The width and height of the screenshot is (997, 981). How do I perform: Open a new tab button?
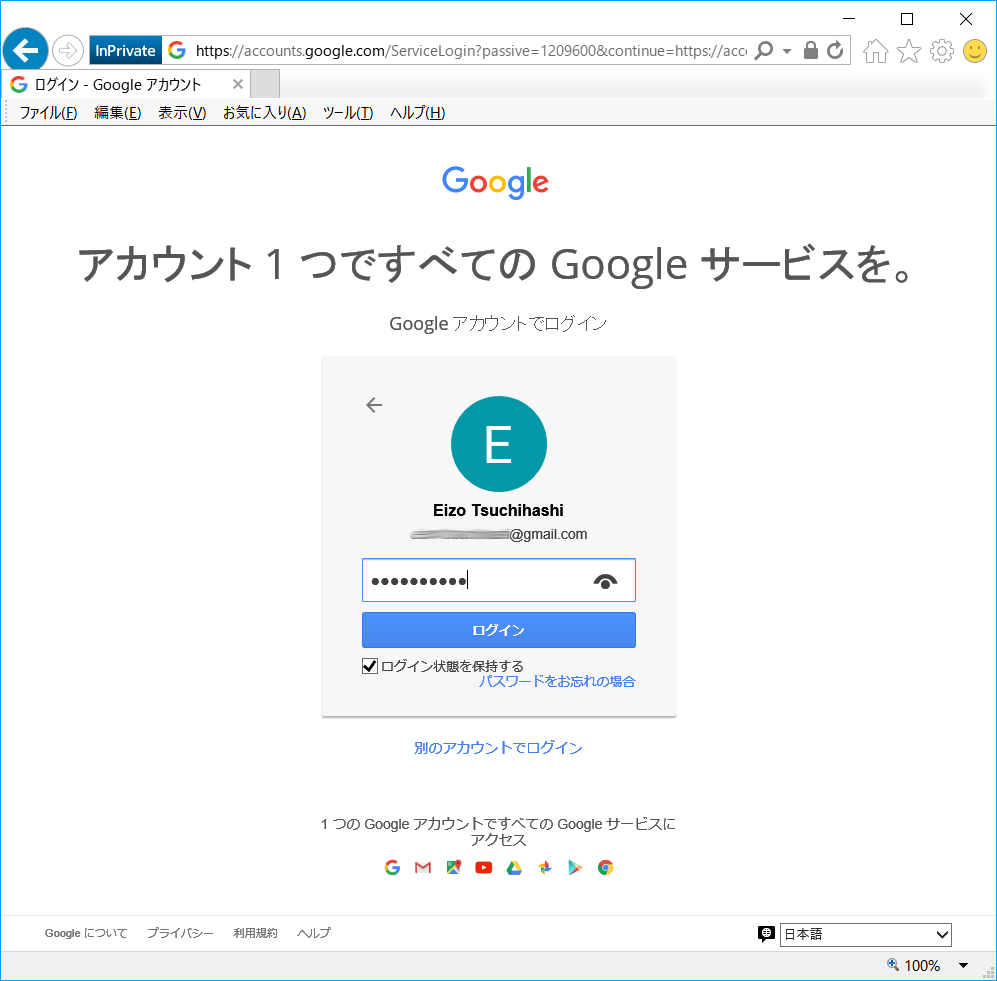[x=265, y=84]
